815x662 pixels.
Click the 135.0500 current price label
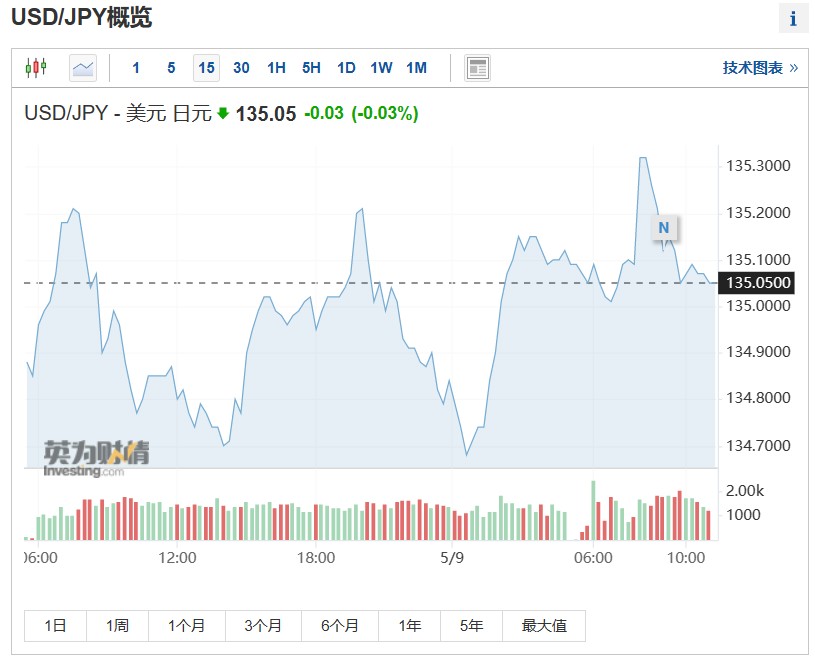(x=756, y=283)
